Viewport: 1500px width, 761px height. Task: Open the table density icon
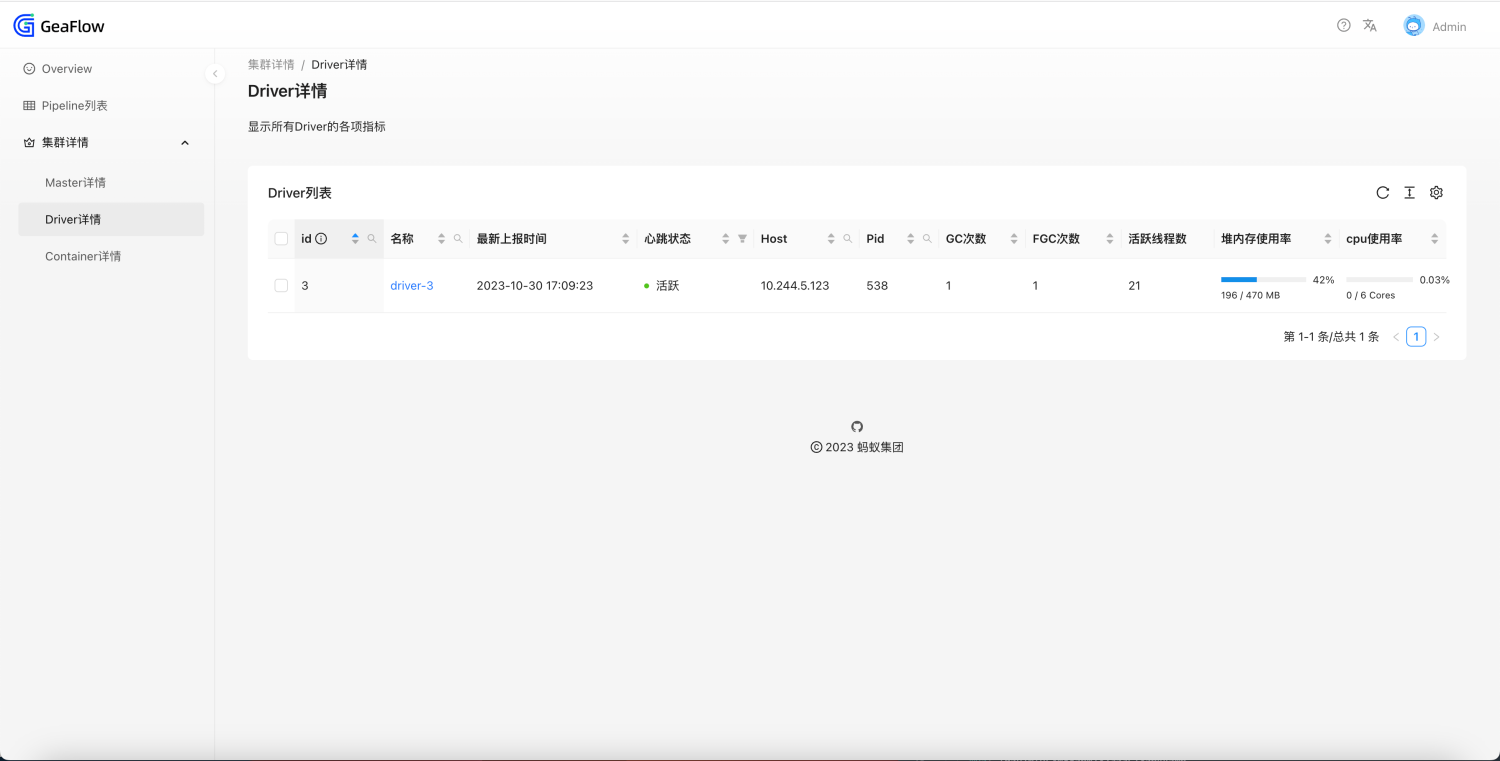1409,193
